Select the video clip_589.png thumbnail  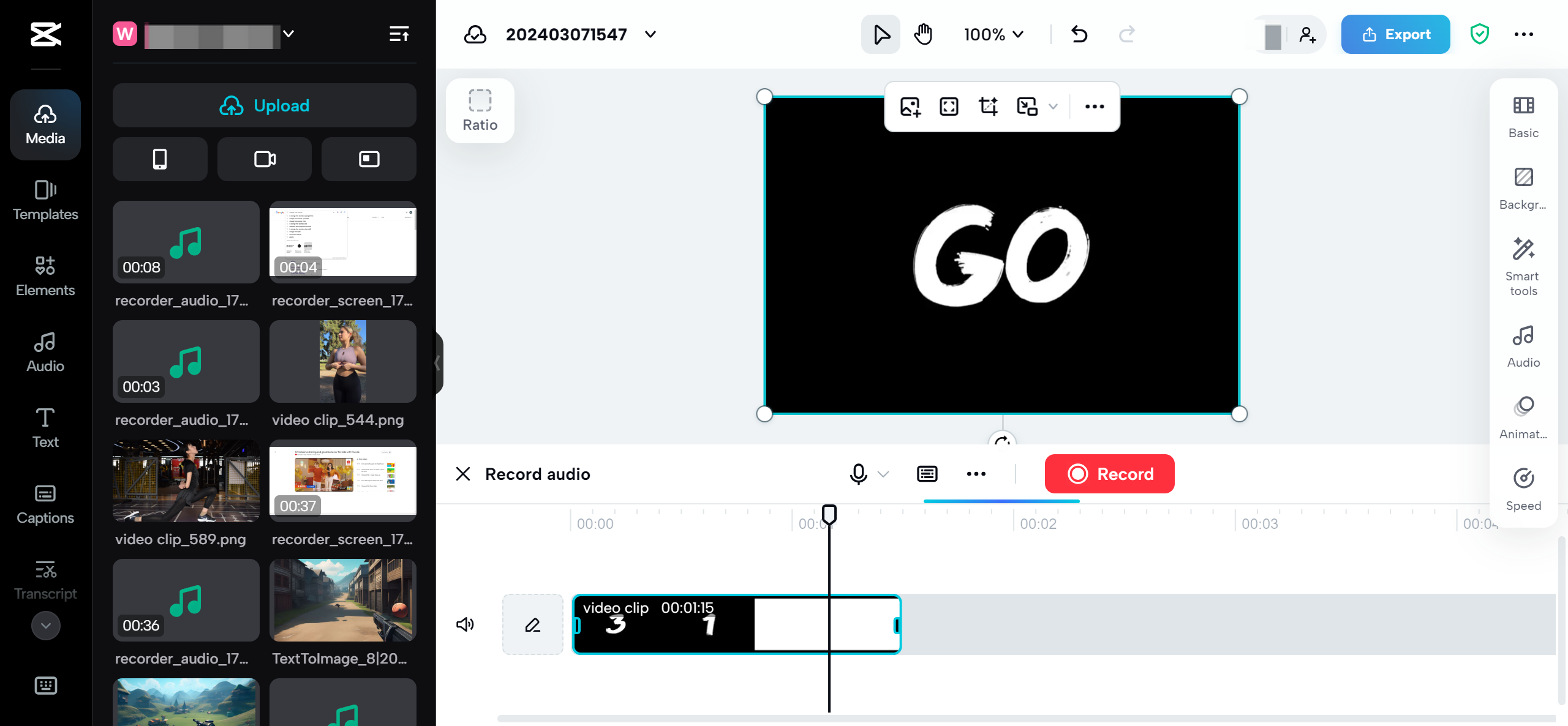(186, 481)
